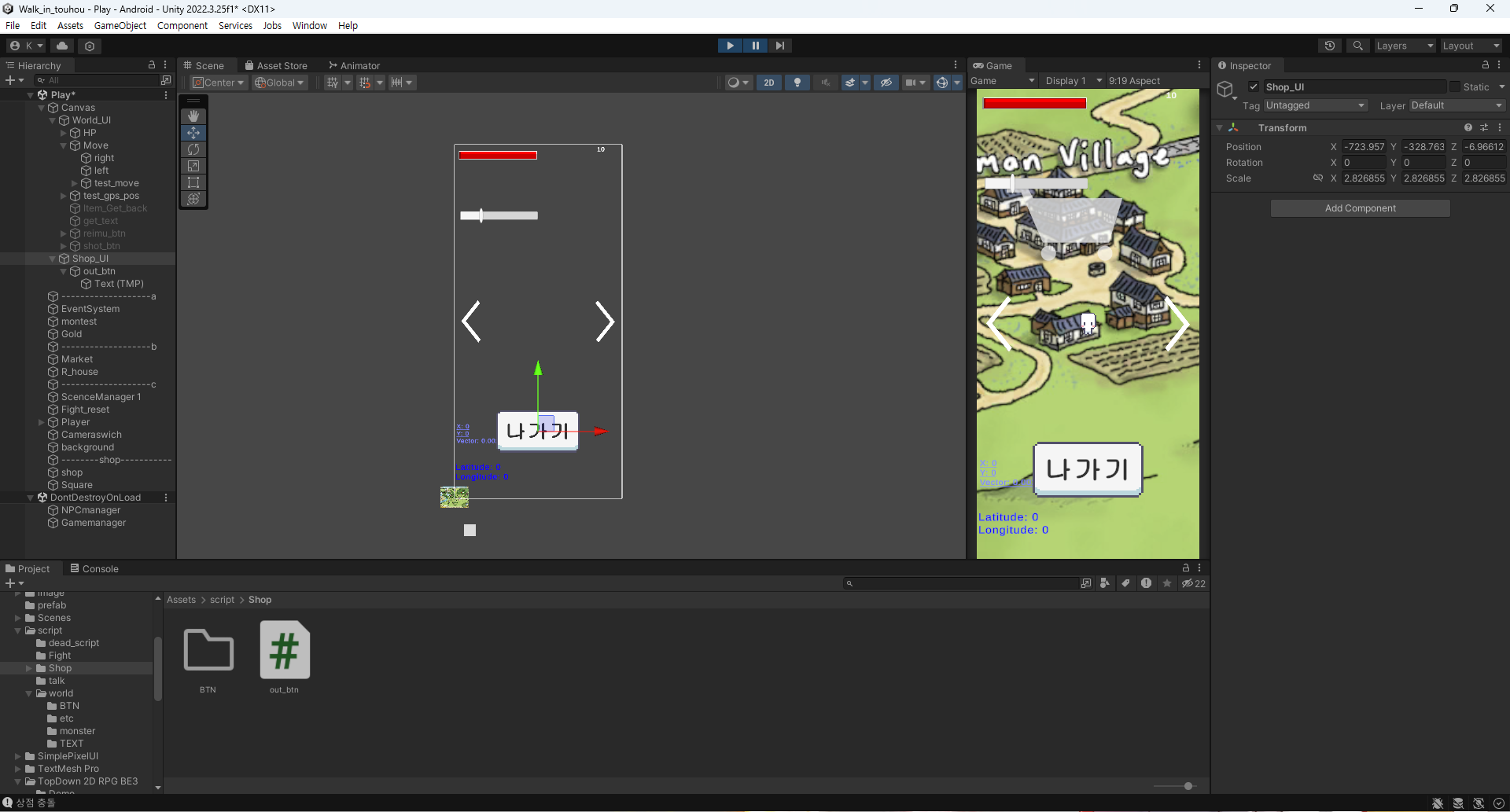This screenshot has height=812, width=1510.
Task: Toggle 2D view mode in Scene
Action: (x=768, y=83)
